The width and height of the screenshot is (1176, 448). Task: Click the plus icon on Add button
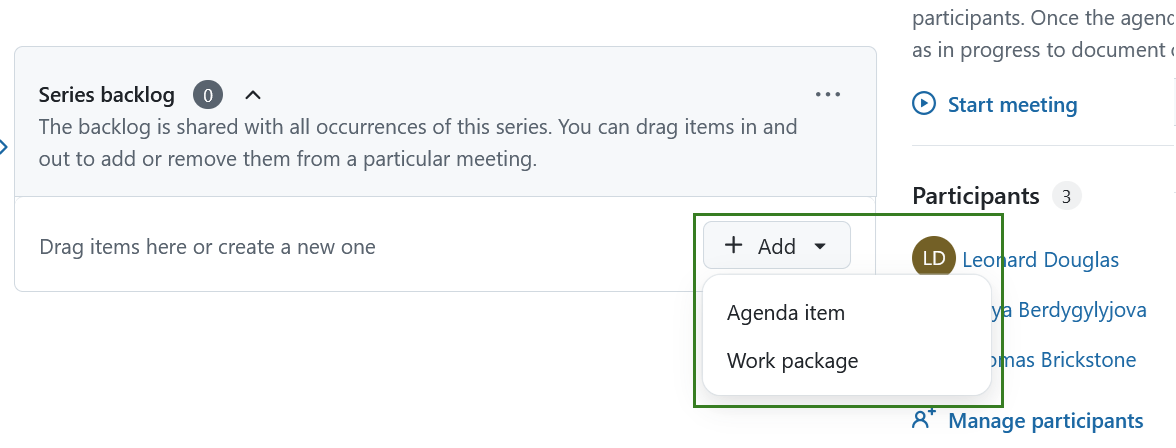[x=734, y=245]
